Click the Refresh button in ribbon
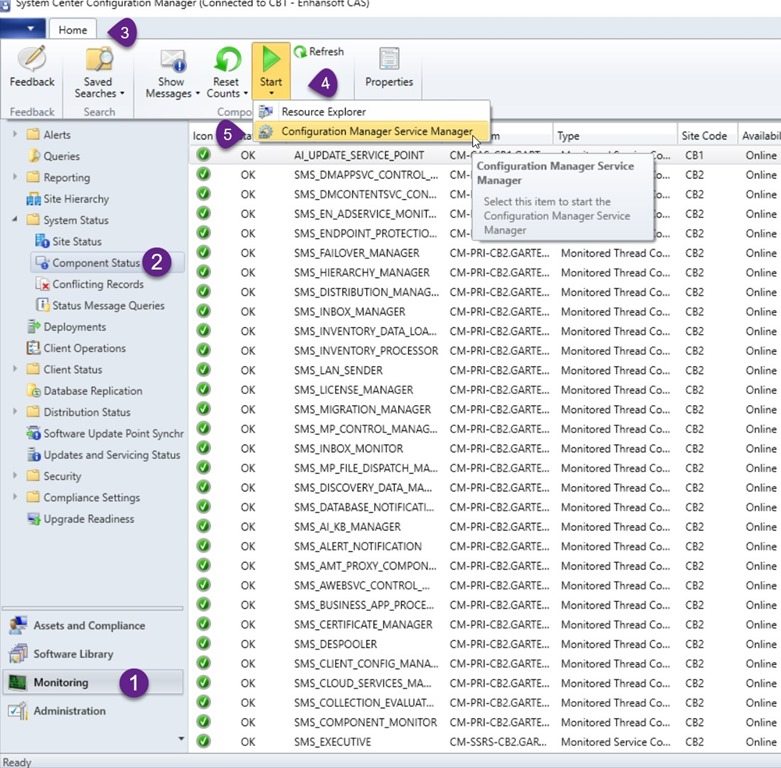Screen dimensions: 781x768 [x=319, y=51]
